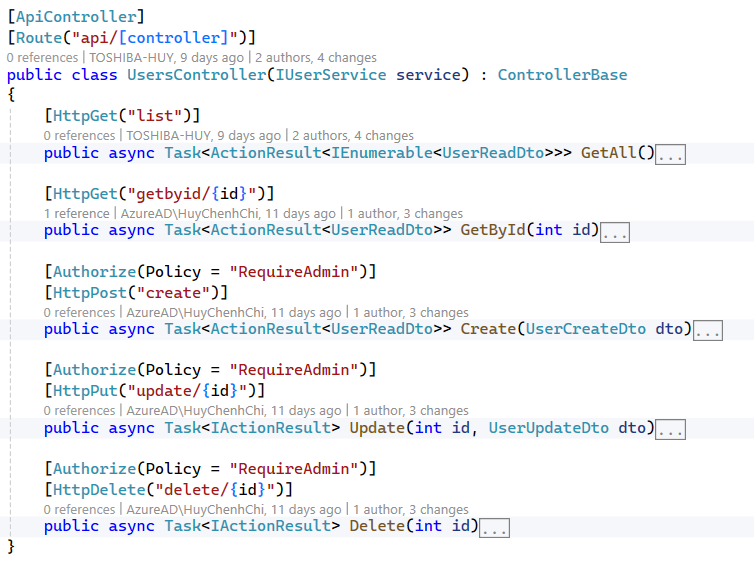Expand the collapsed GetById method body
Screen dimensions: 754x565
click(615, 232)
